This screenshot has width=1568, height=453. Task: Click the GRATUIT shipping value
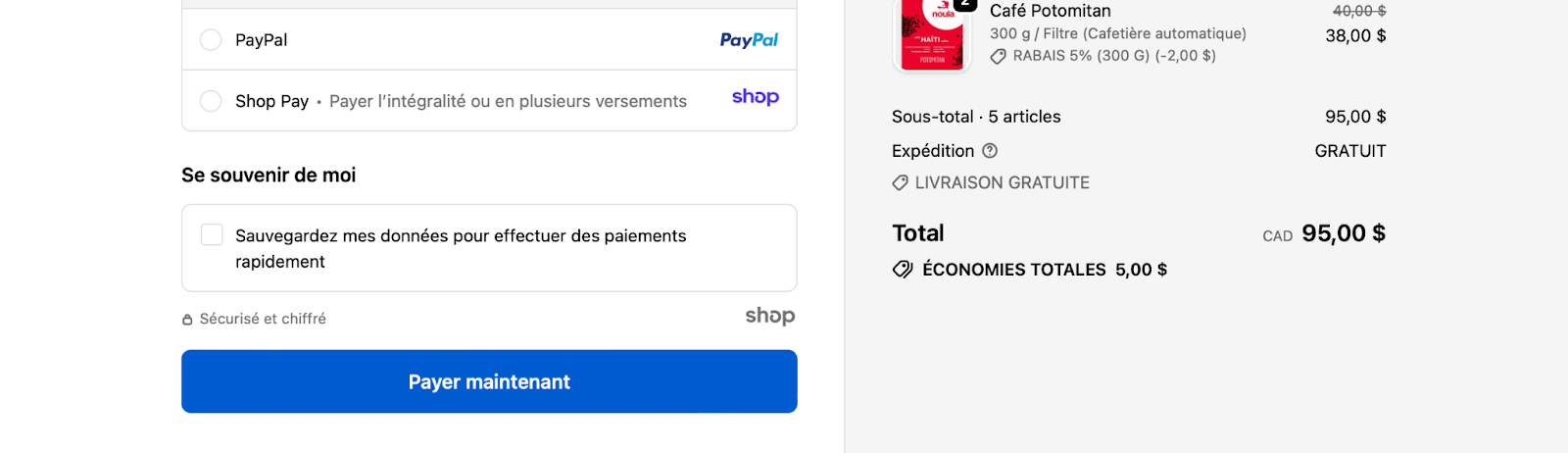coord(1349,151)
